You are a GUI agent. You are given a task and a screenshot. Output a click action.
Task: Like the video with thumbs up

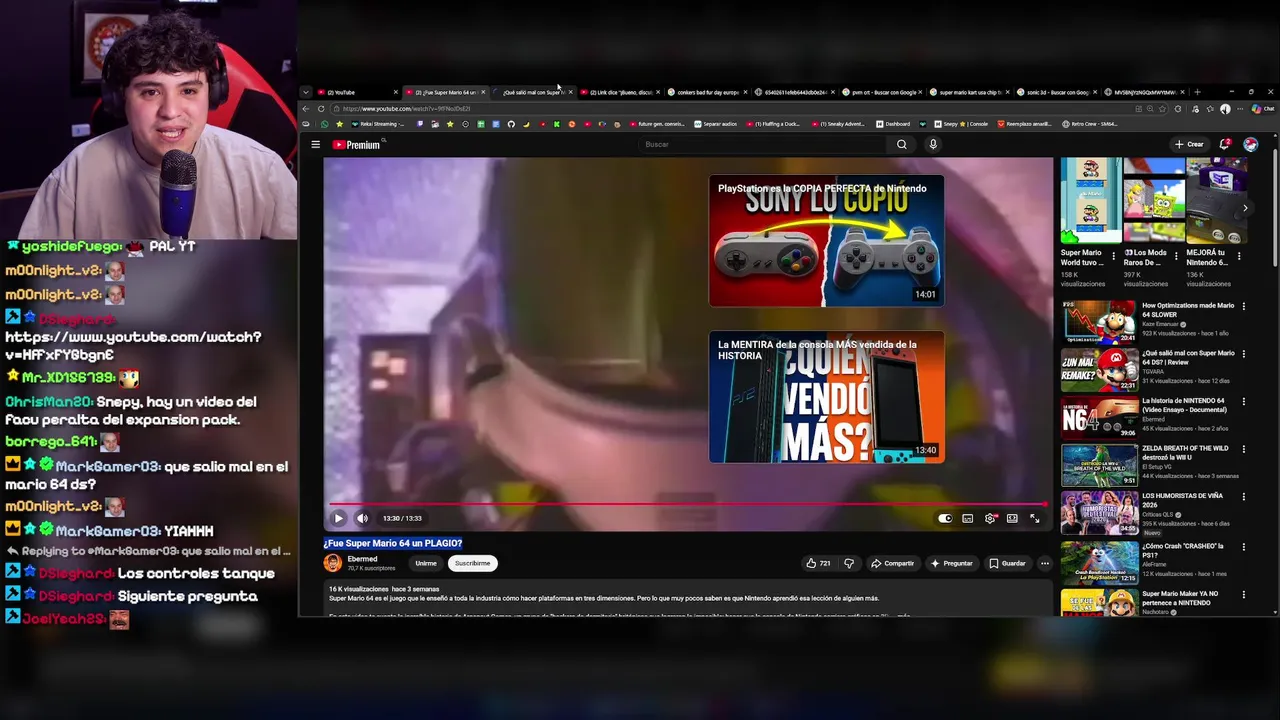pos(818,563)
